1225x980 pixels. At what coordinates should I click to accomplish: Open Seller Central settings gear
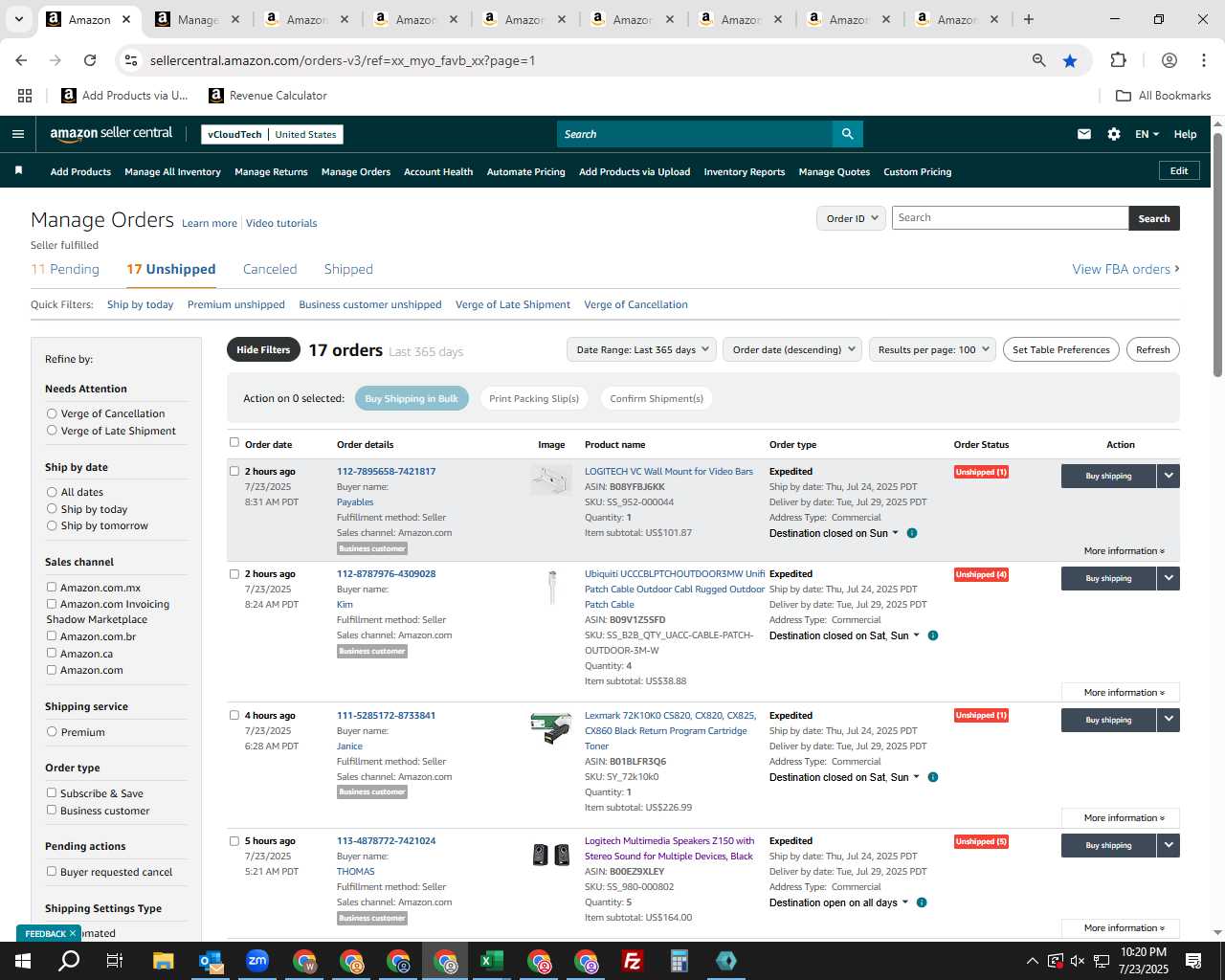[x=1114, y=134]
